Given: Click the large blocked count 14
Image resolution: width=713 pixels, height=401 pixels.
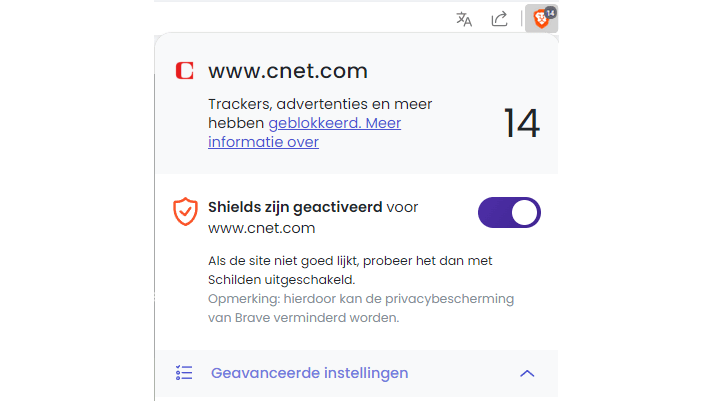Looking at the screenshot, I should point(521,123).
